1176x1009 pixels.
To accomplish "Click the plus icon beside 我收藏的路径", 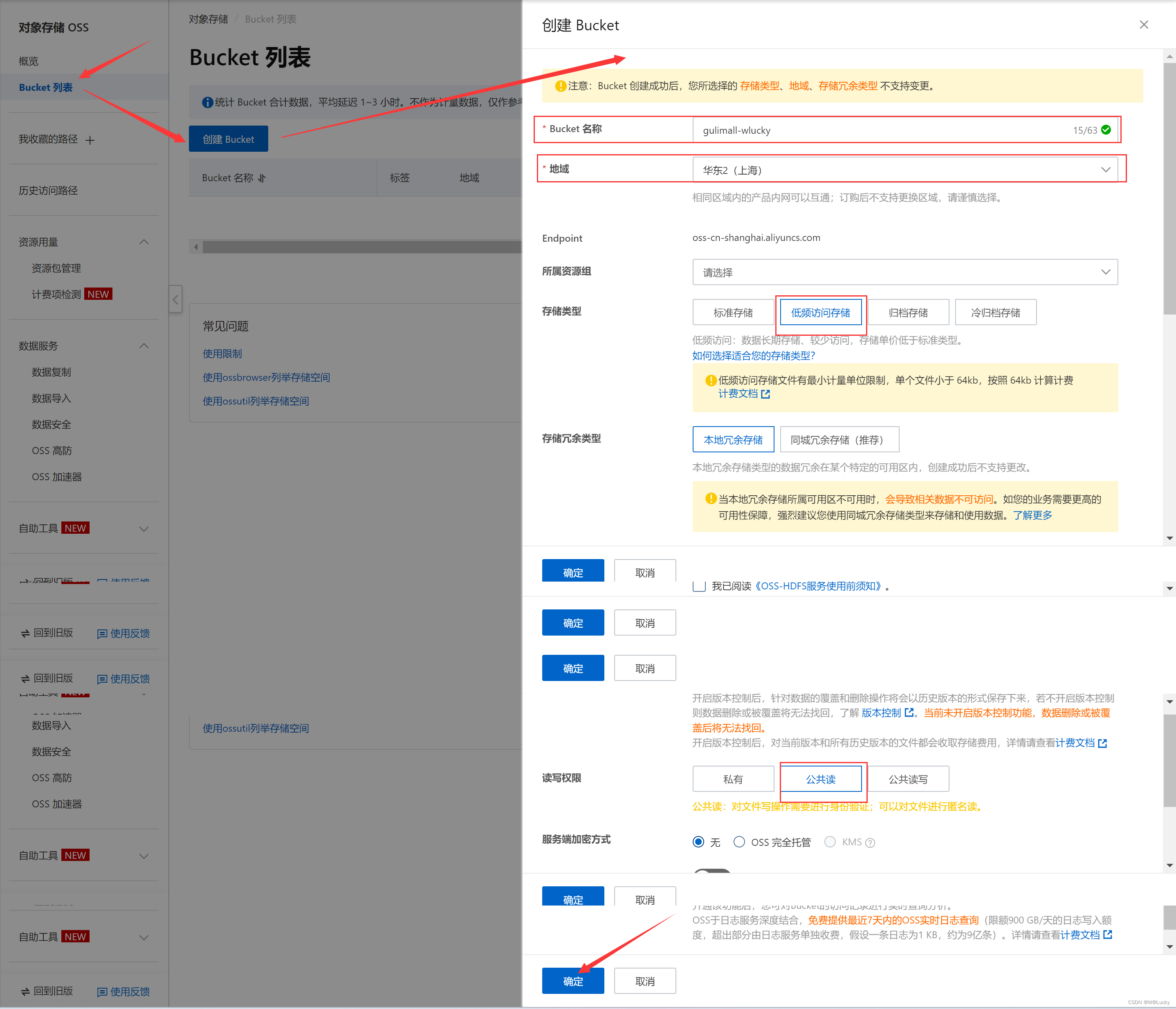I will (x=90, y=140).
